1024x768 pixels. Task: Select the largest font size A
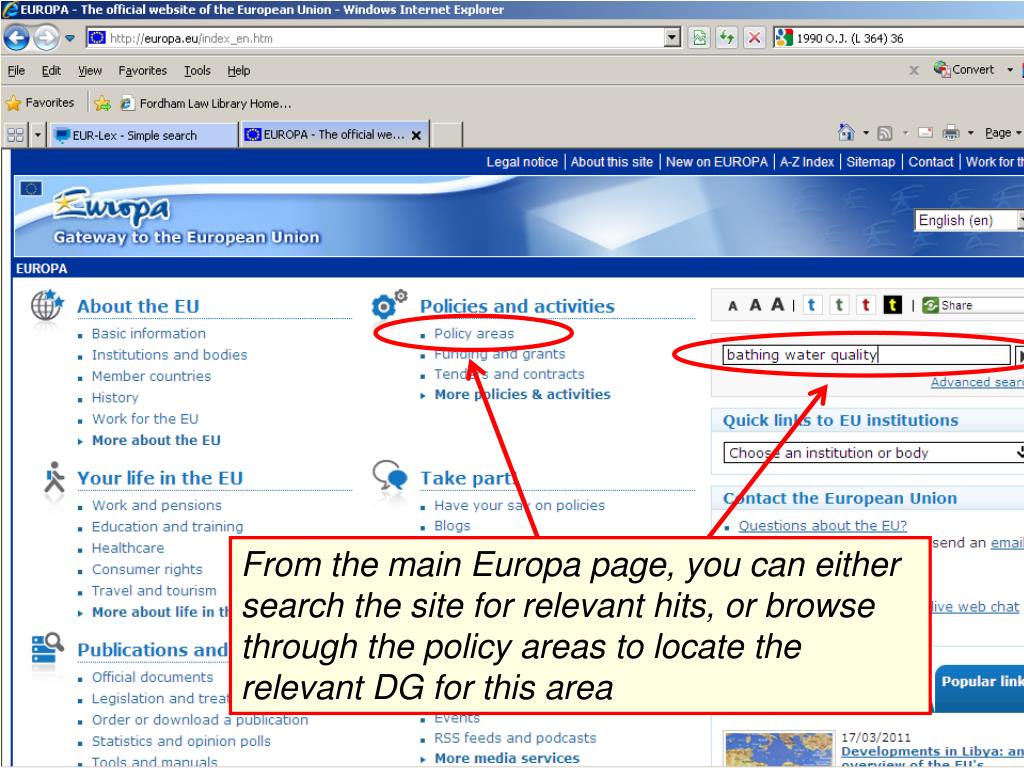777,304
